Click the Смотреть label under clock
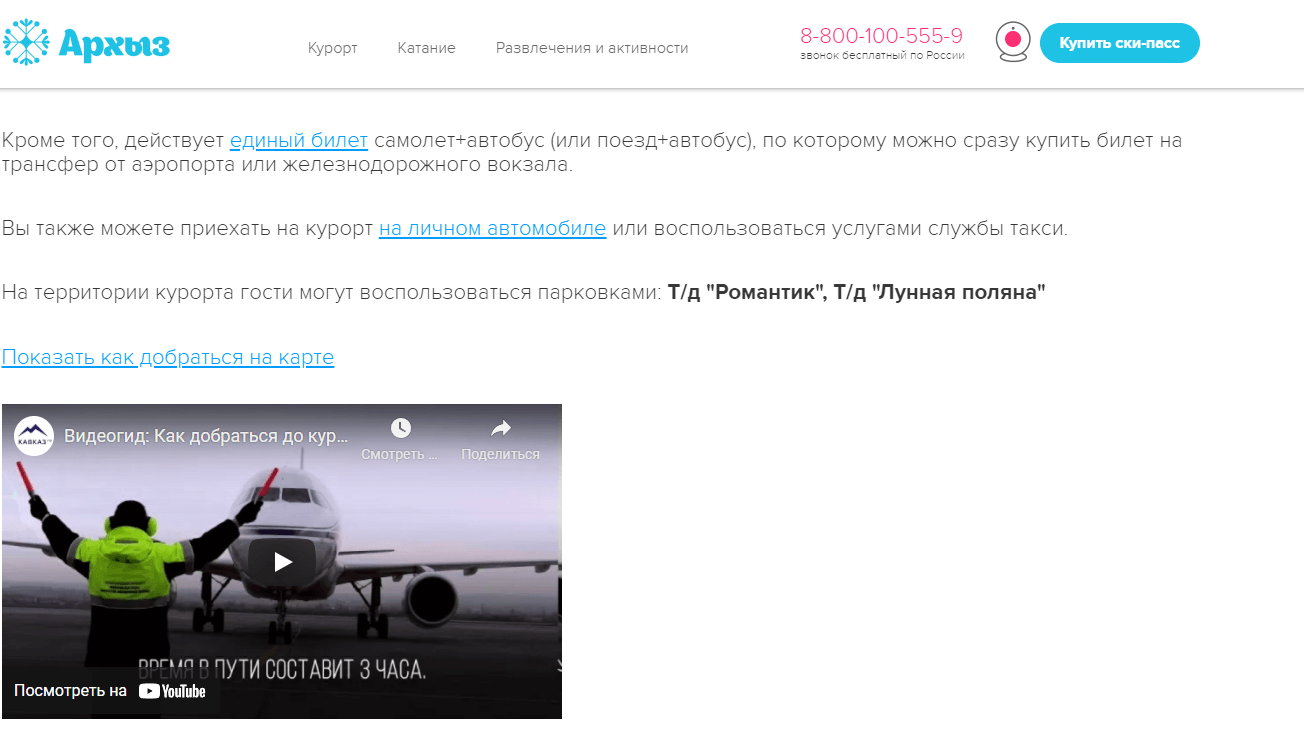This screenshot has height=738, width=1304. 400,454
